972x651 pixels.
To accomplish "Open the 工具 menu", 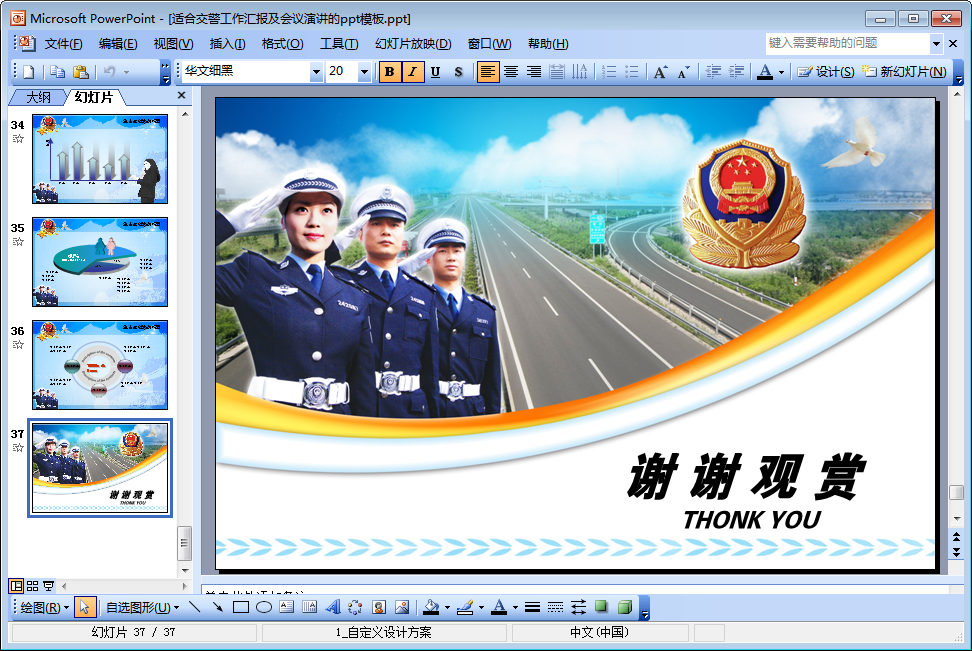I will (338, 44).
